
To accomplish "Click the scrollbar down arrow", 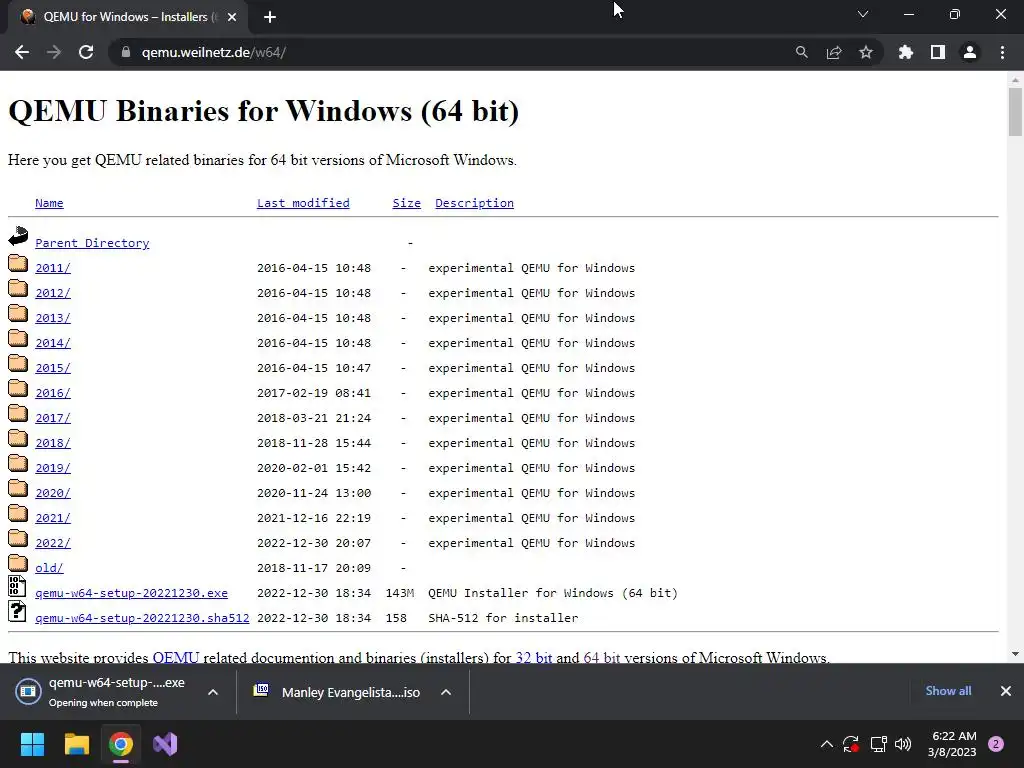I will tap(1015, 654).
